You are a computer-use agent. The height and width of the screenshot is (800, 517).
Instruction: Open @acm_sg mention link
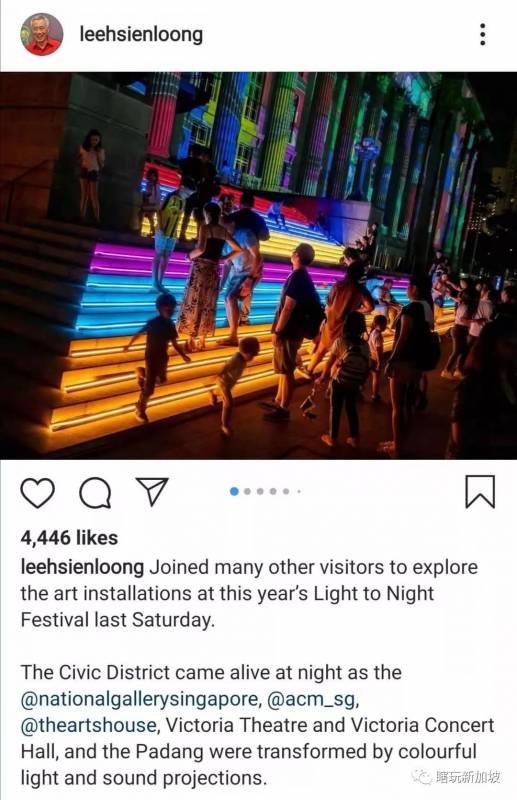tap(311, 699)
